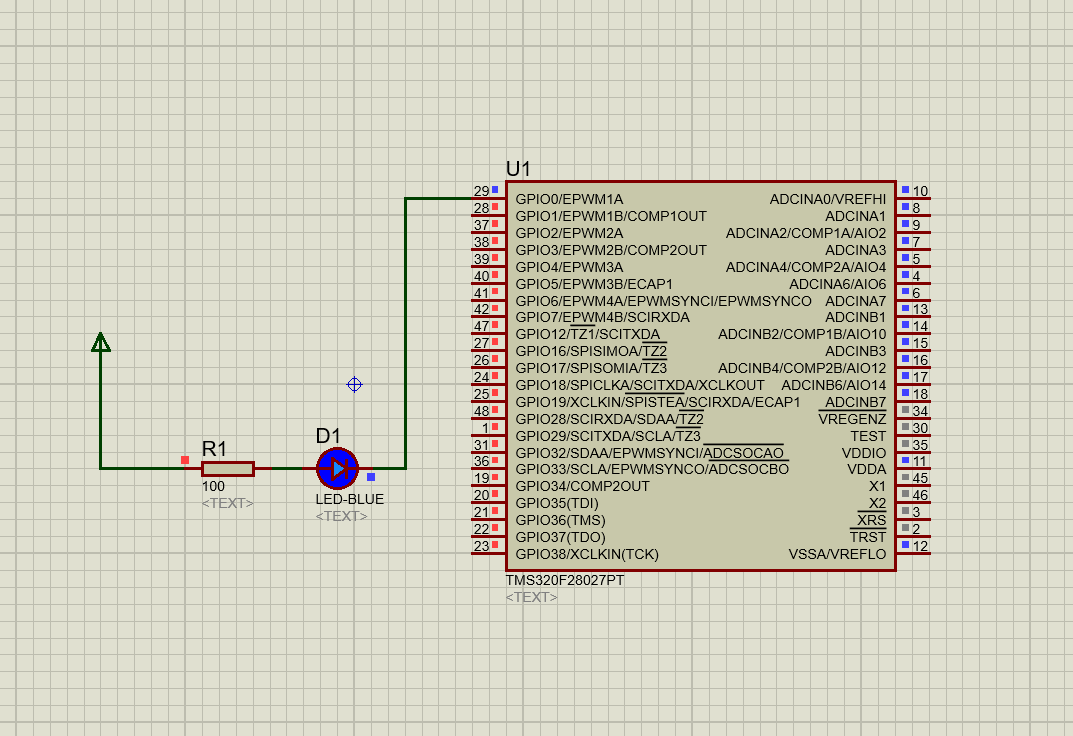Click the ADCINA4/COMP2A/AIO4 pin label
This screenshot has height=736, width=1073.
pyautogui.click(x=806, y=267)
